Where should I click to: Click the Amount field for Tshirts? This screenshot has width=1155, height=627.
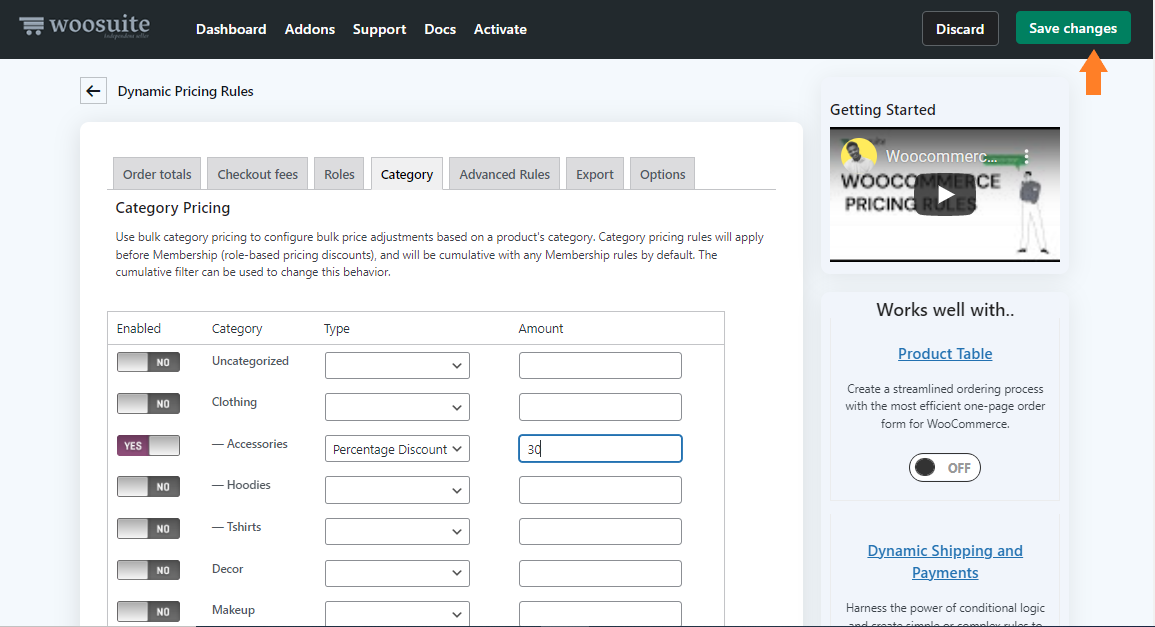click(600, 531)
